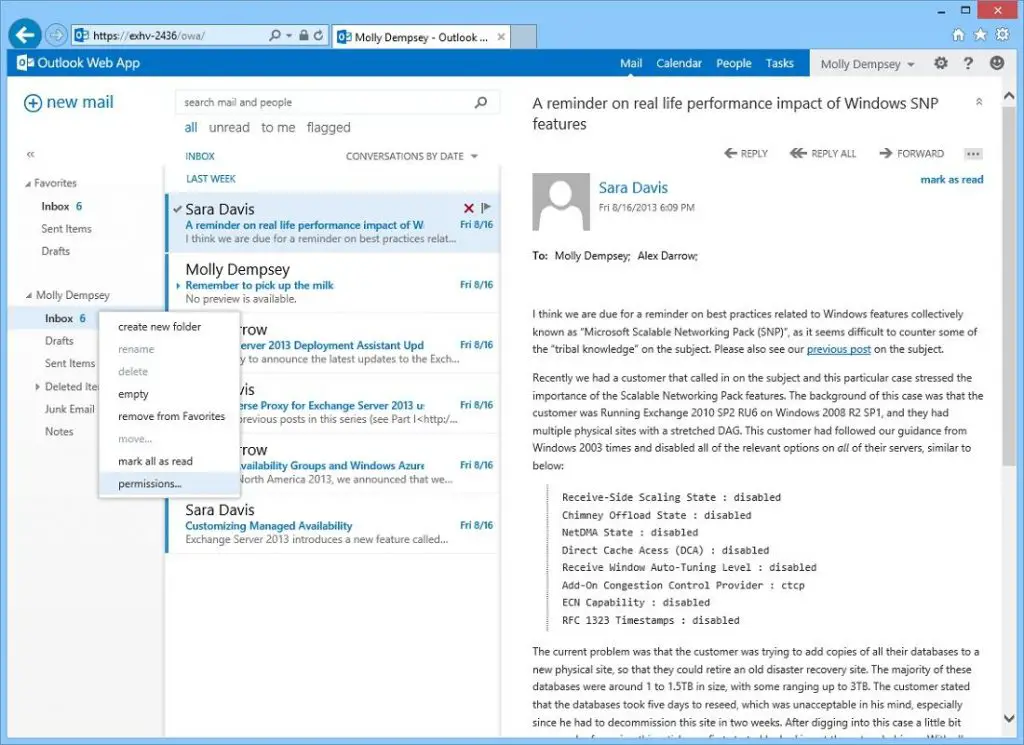Viewport: 1024px width, 745px height.
Task: Switch to the Tasks tab
Action: click(x=779, y=63)
